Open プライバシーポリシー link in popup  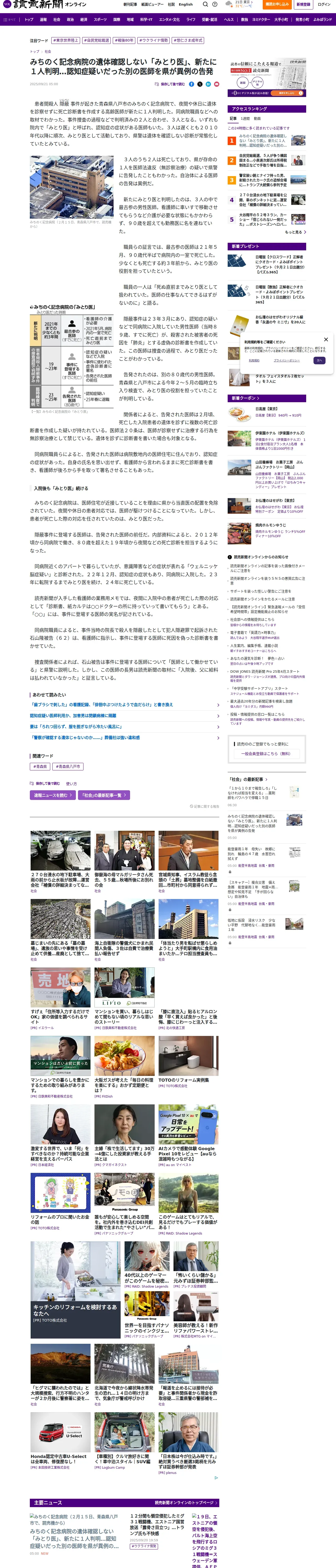(x=286, y=360)
